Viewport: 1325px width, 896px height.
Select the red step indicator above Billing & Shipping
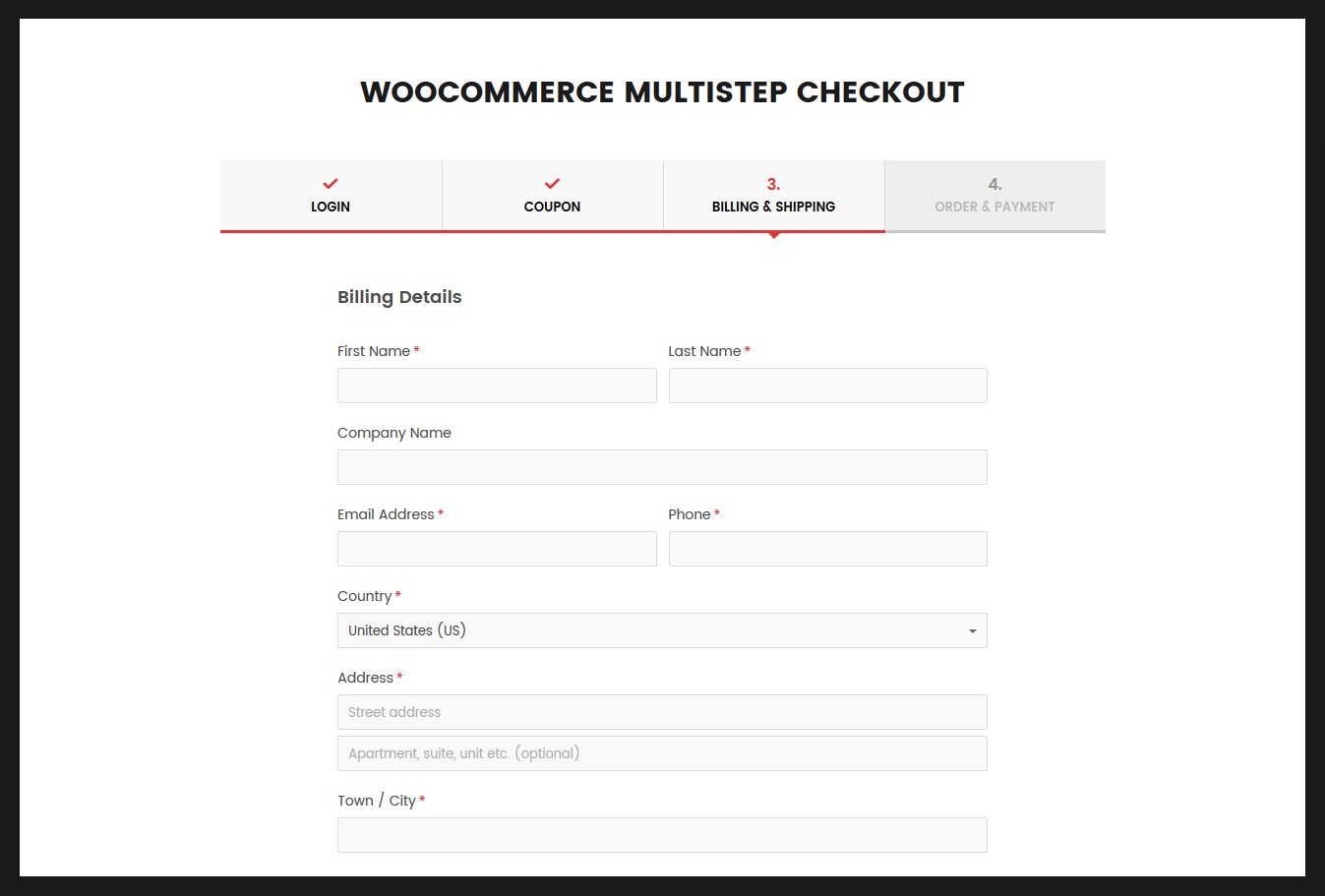tap(773, 184)
